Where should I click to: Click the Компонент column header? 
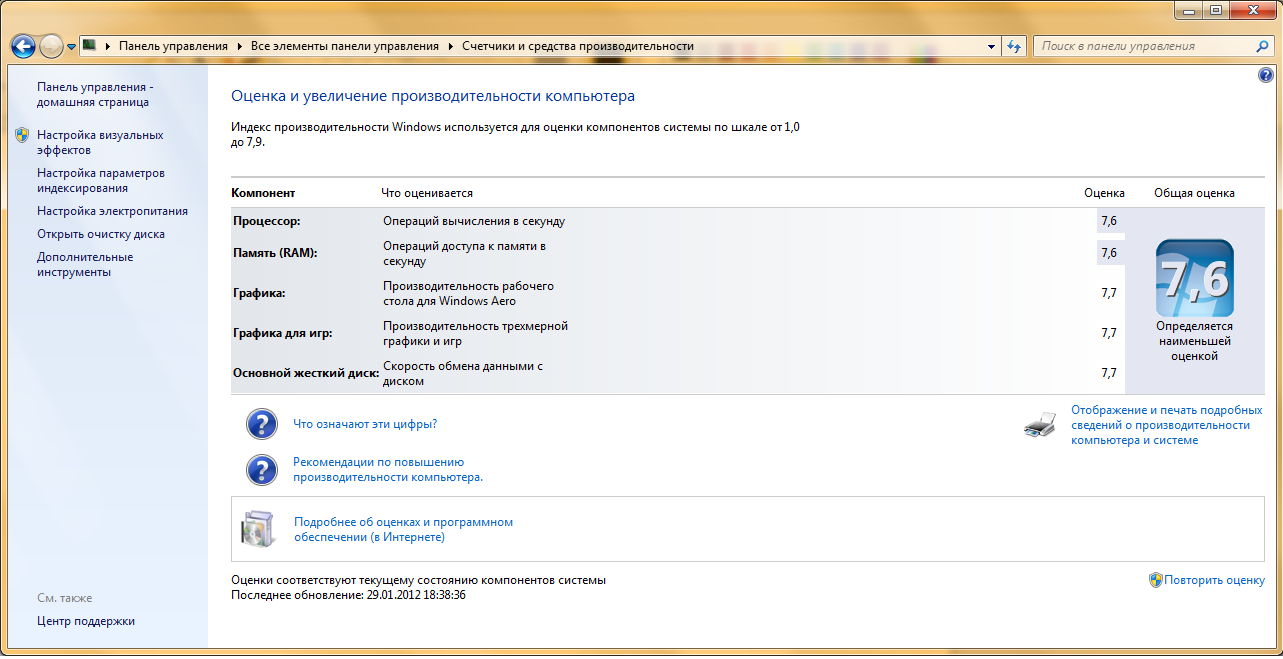[263, 193]
